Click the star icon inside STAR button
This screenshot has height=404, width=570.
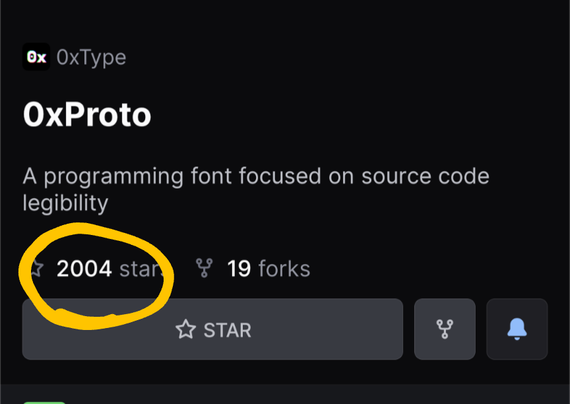point(186,329)
